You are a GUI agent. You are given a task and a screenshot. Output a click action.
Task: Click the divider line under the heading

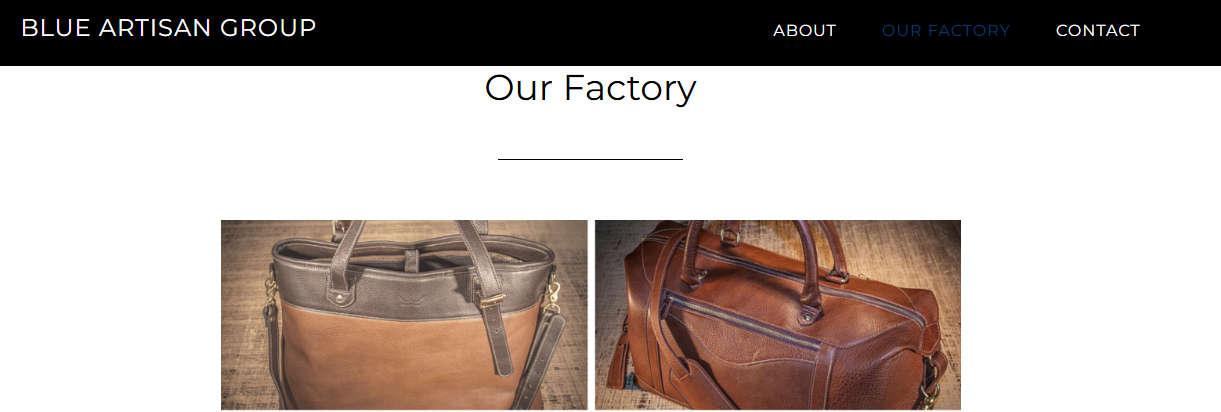[590, 159]
